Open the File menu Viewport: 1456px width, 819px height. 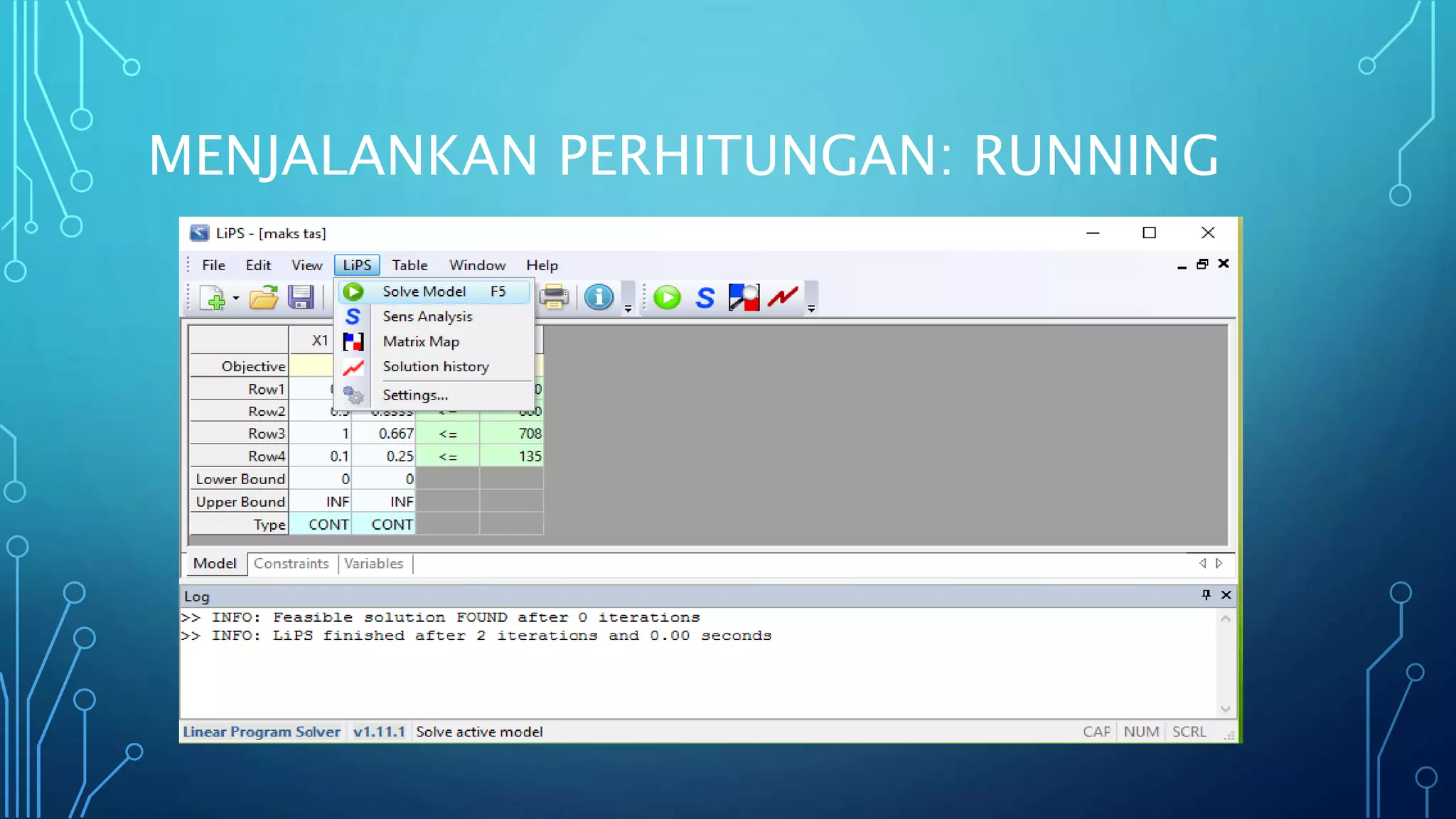[x=213, y=265]
